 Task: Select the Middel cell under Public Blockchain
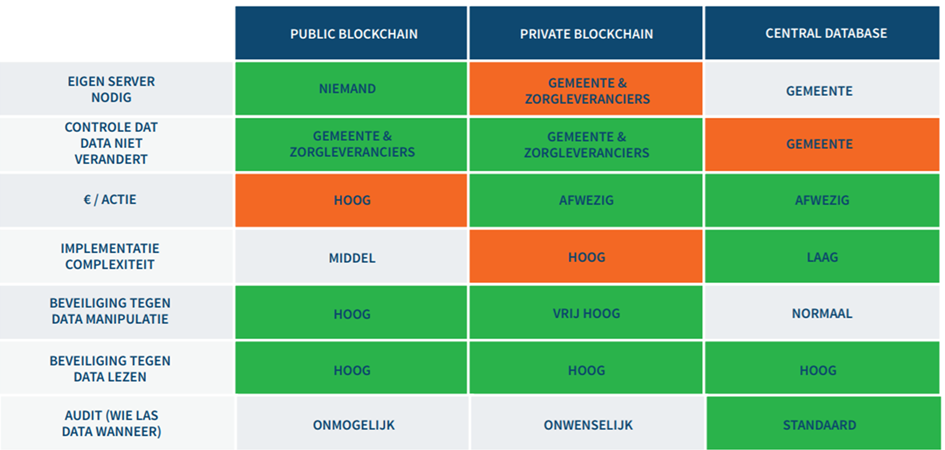click(x=352, y=257)
